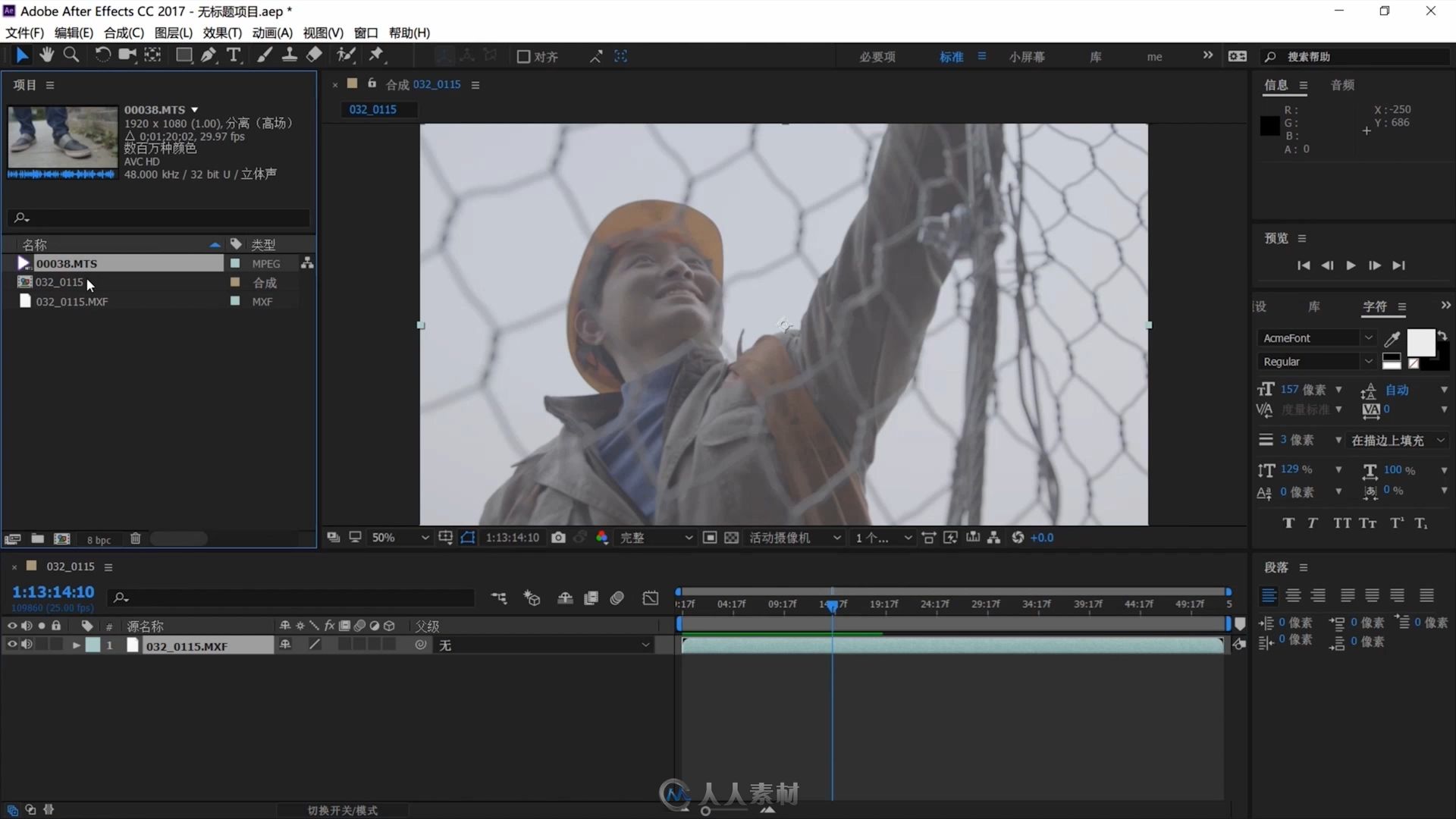
Task: Select the Hand tool
Action: coord(47,55)
